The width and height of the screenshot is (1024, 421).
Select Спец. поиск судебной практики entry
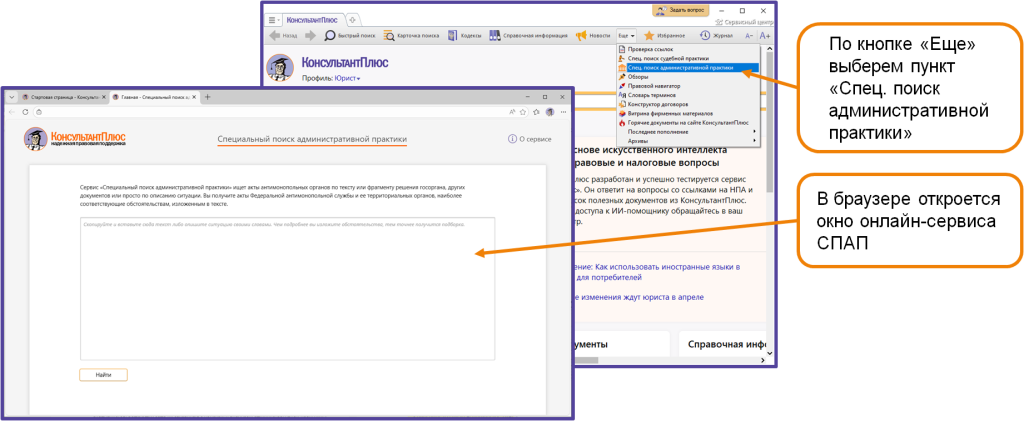click(688, 58)
